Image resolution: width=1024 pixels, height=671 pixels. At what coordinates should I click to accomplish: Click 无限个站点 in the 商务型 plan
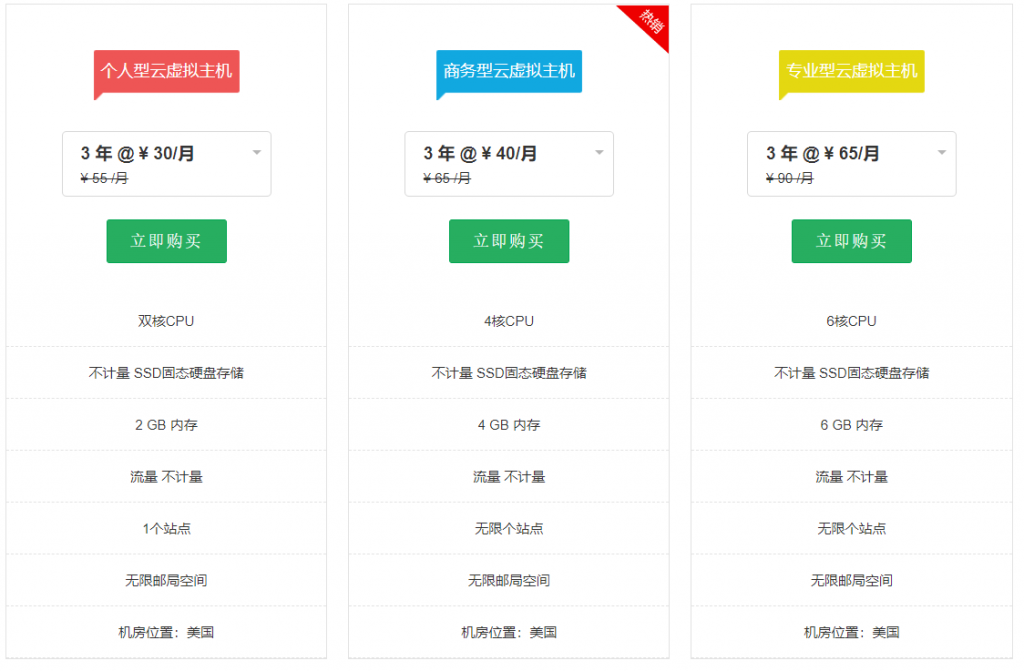tap(508, 528)
